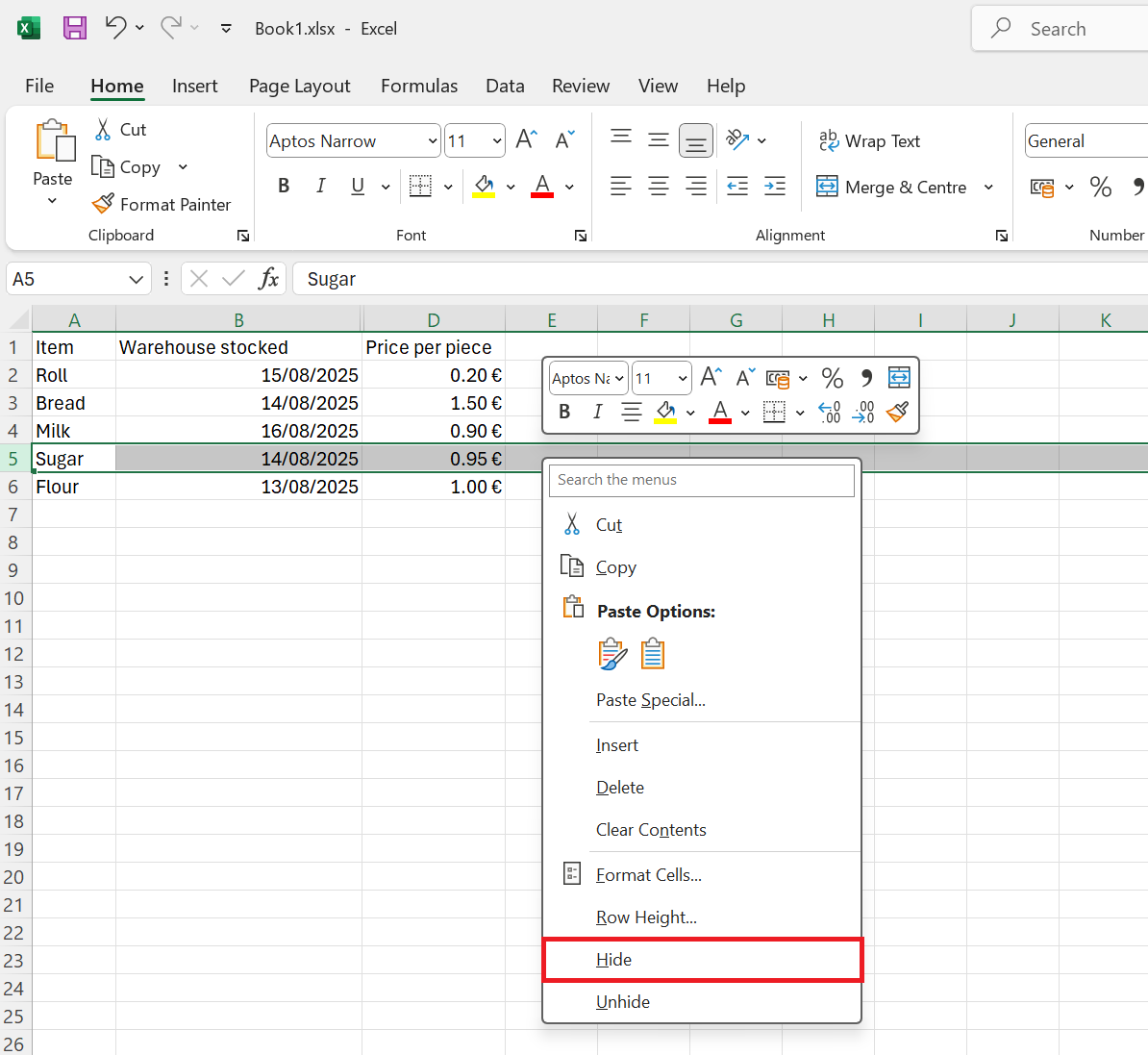Click the ribbon Increase Indent icon
The height and width of the screenshot is (1055, 1148).
(775, 186)
